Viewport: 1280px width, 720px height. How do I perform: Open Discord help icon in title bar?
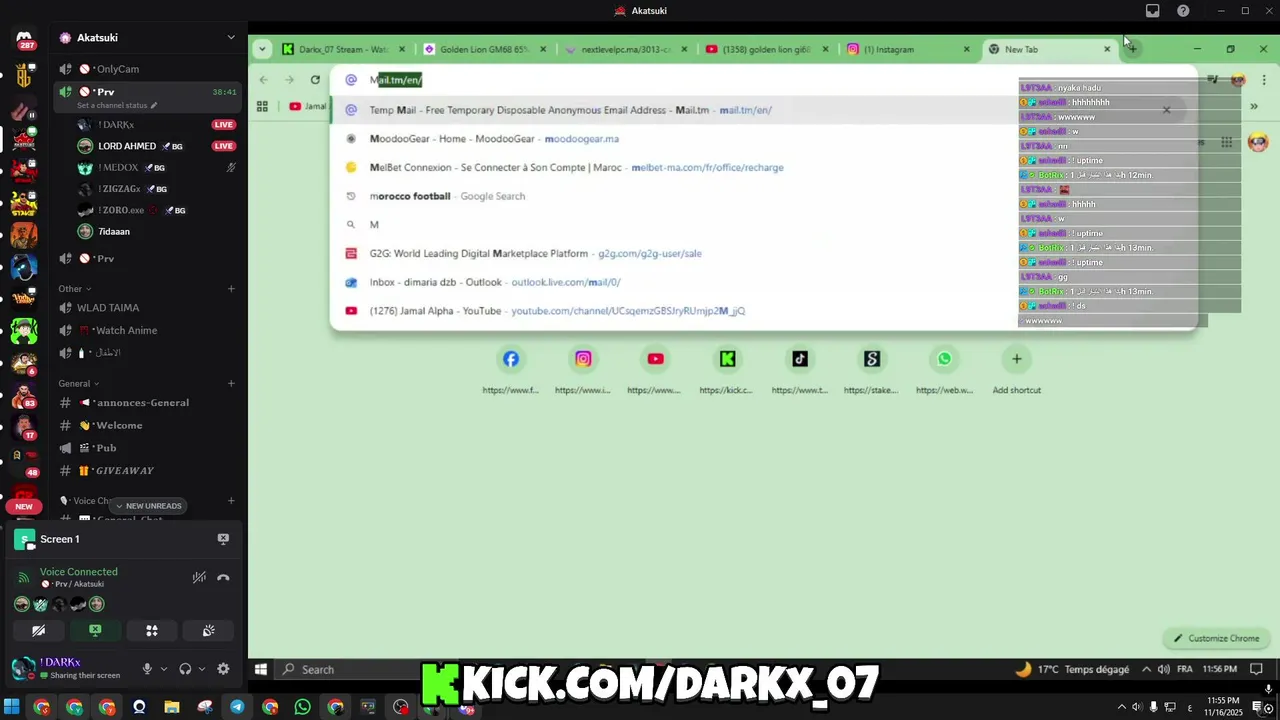pyautogui.click(x=1183, y=11)
